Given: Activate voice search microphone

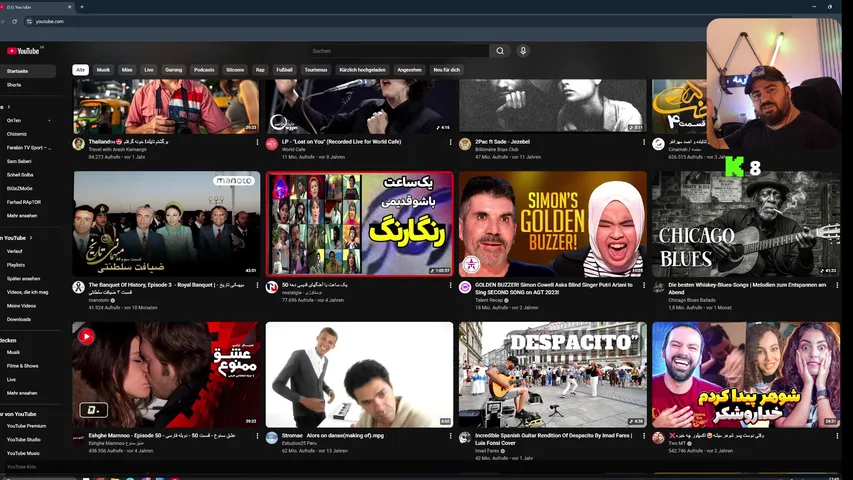Looking at the screenshot, I should [x=523, y=51].
